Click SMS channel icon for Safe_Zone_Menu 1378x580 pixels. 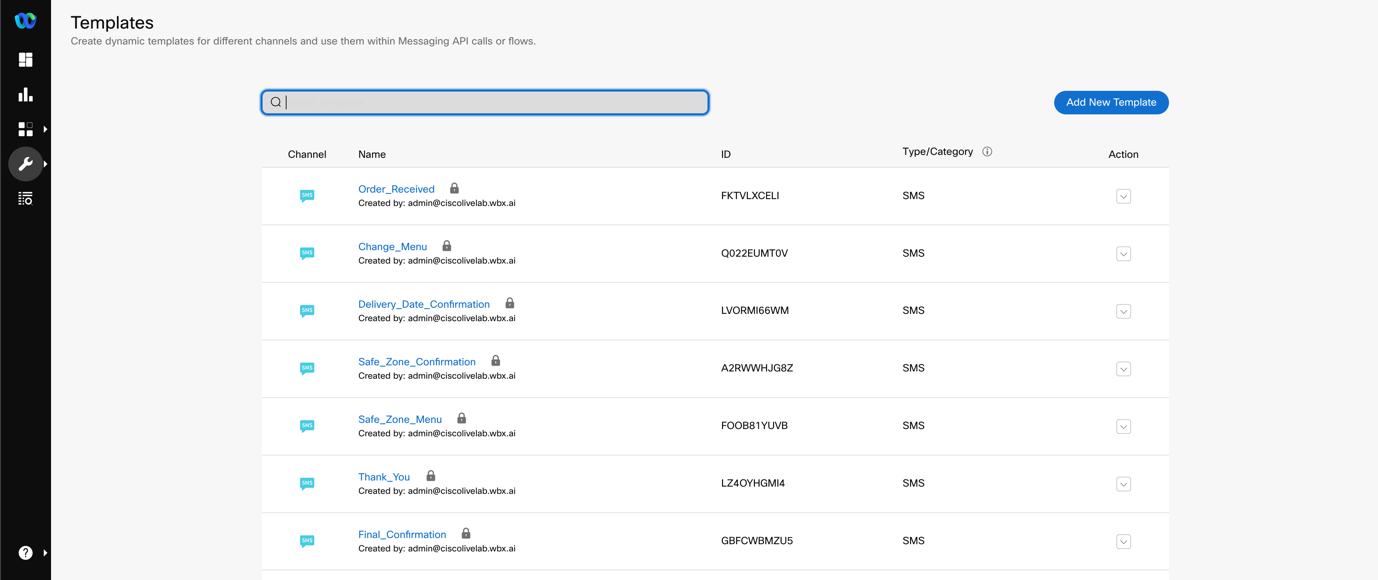[x=307, y=426]
